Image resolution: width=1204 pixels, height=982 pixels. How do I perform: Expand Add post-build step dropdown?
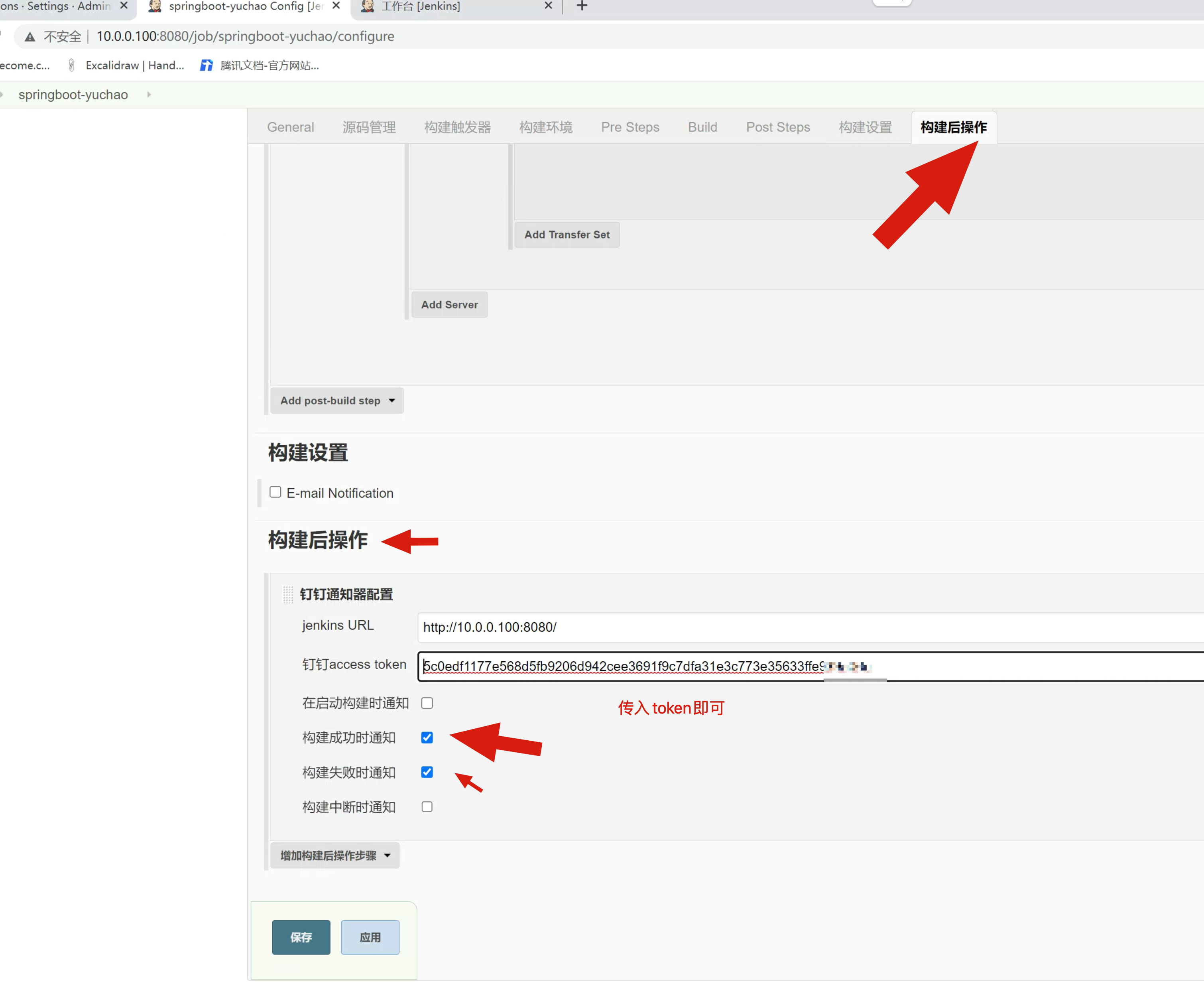tap(337, 400)
